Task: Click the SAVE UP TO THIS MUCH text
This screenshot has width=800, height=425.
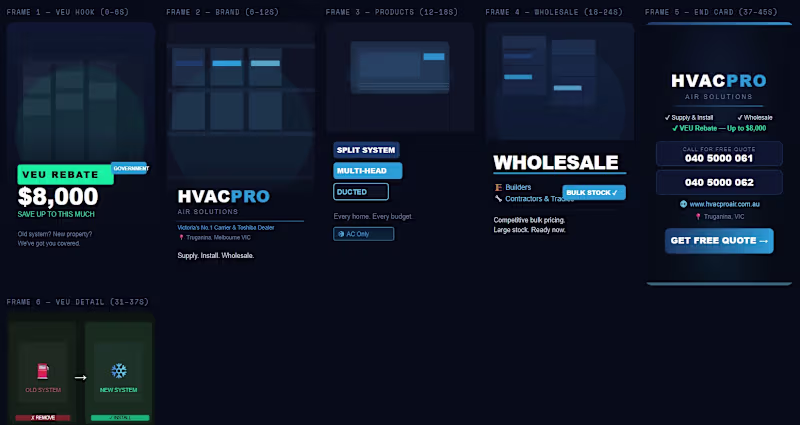Action: pos(56,214)
